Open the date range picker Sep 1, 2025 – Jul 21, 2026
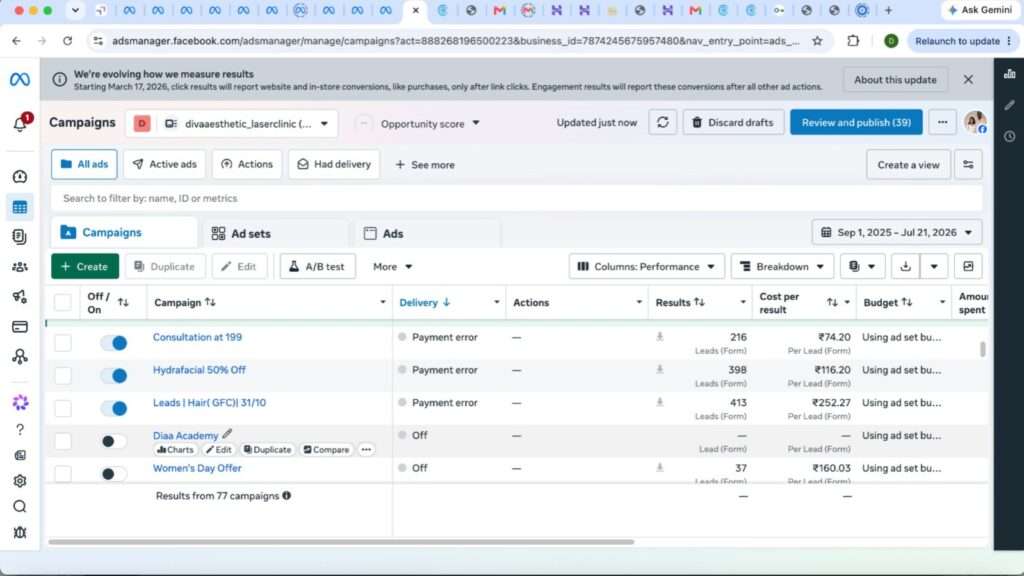The height and width of the screenshot is (576, 1024). pos(897,232)
